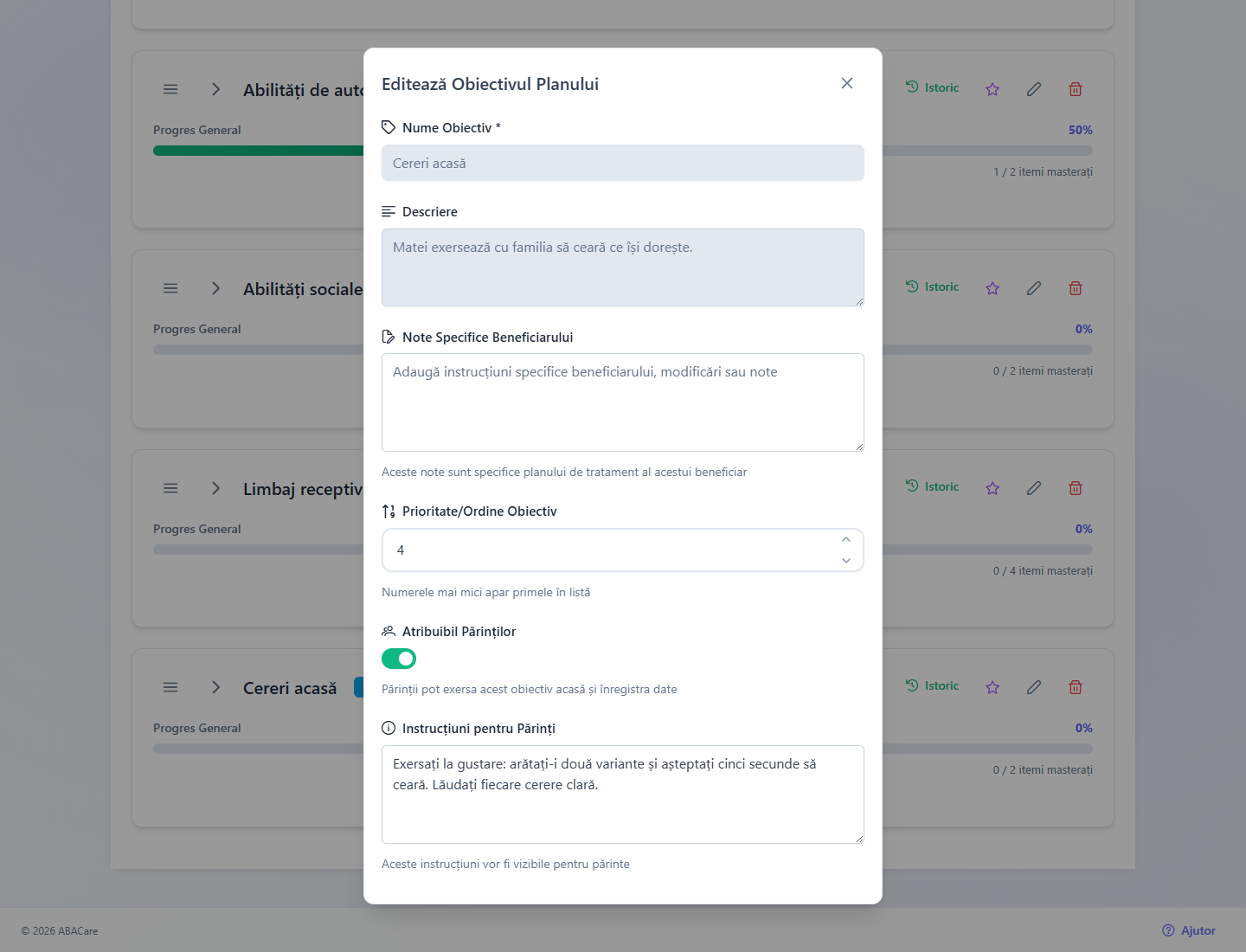The image size is (1246, 952).
Task: Focus the Descriere text area
Action: click(623, 267)
